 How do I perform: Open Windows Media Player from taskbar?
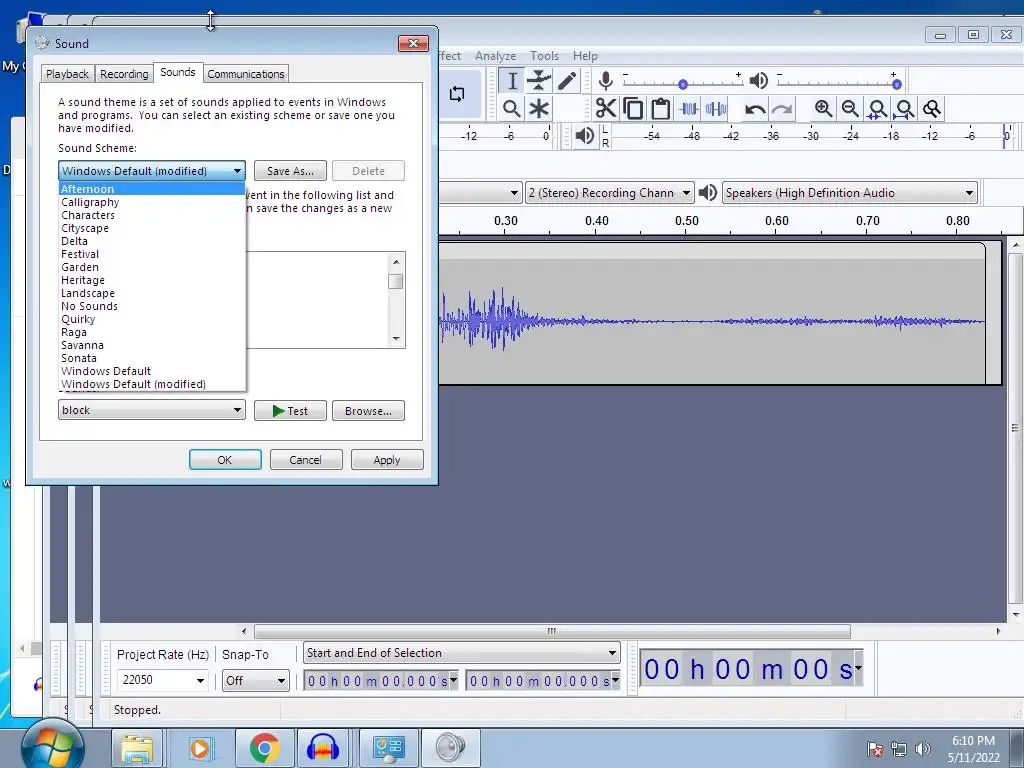[200, 748]
